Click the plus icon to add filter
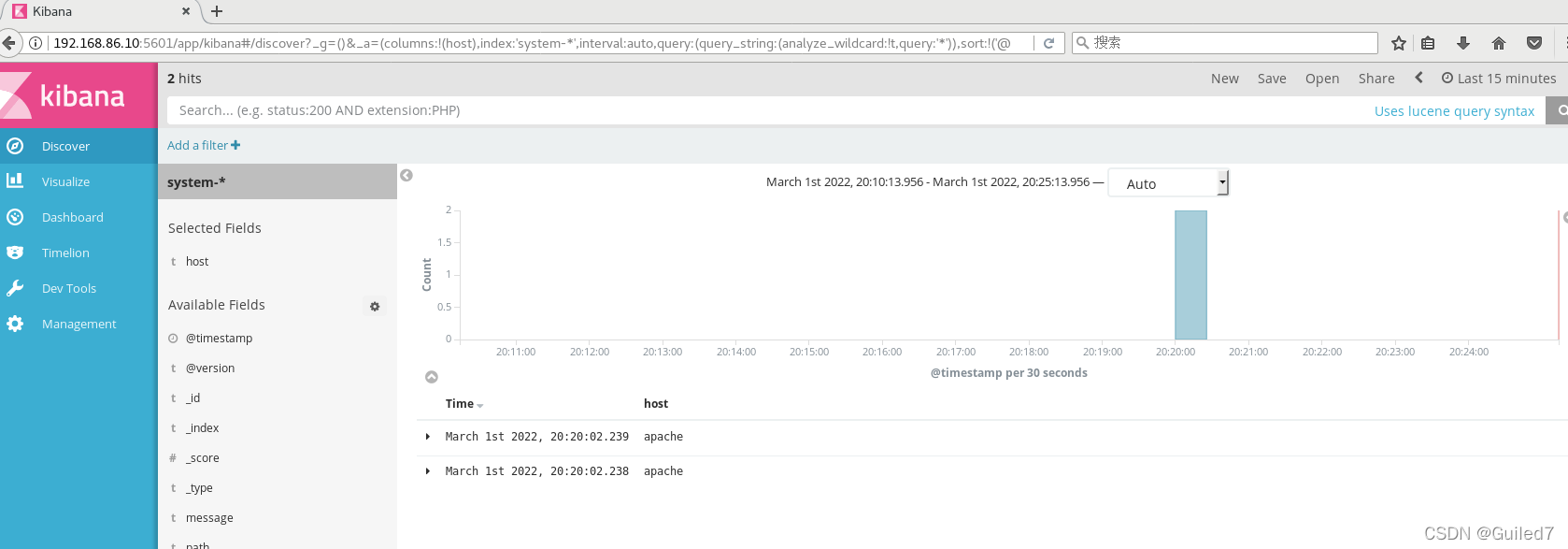Screen dimensions: 1568x549 point(235,145)
